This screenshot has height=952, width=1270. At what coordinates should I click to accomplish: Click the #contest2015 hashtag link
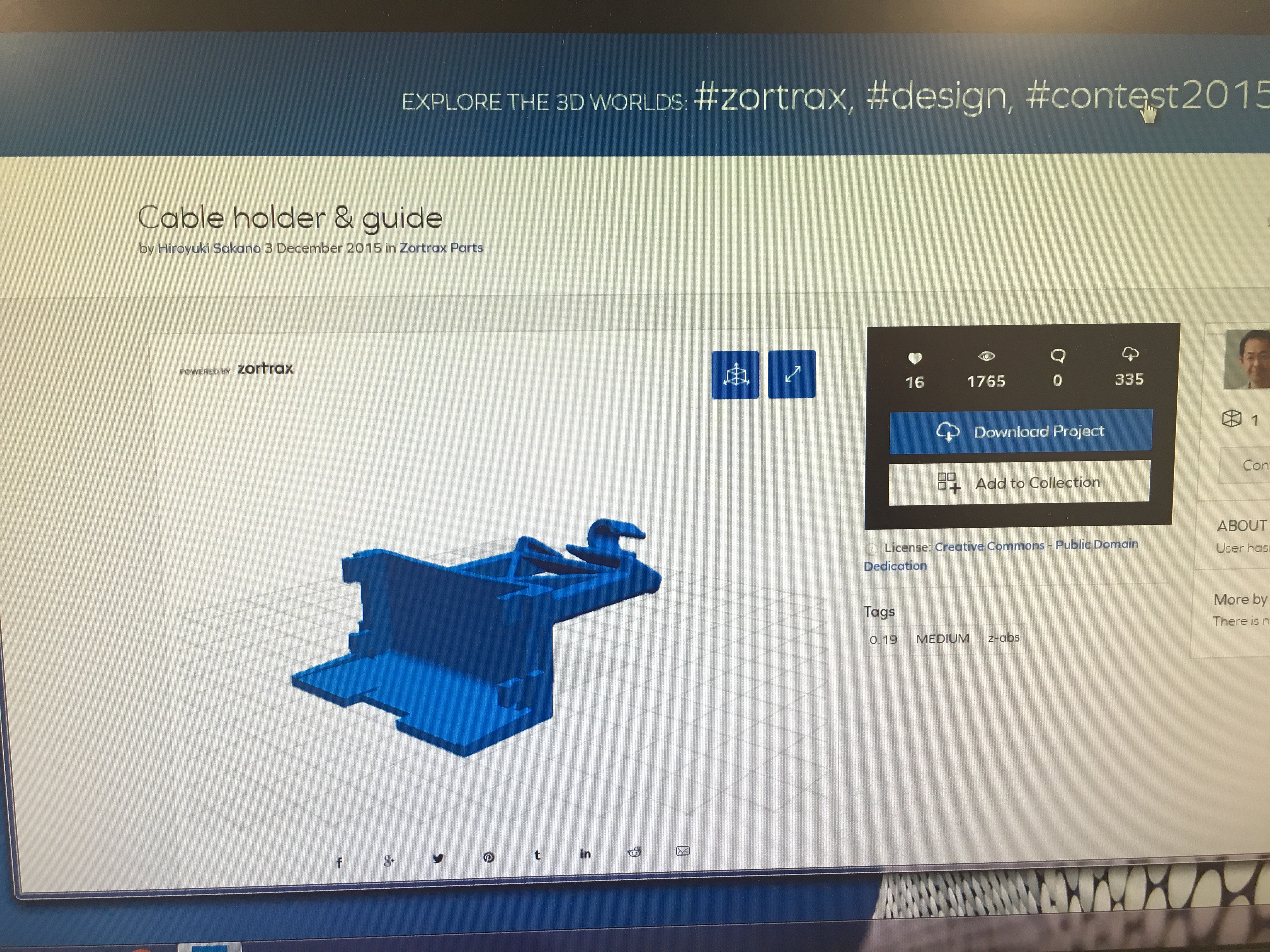pos(1147,96)
